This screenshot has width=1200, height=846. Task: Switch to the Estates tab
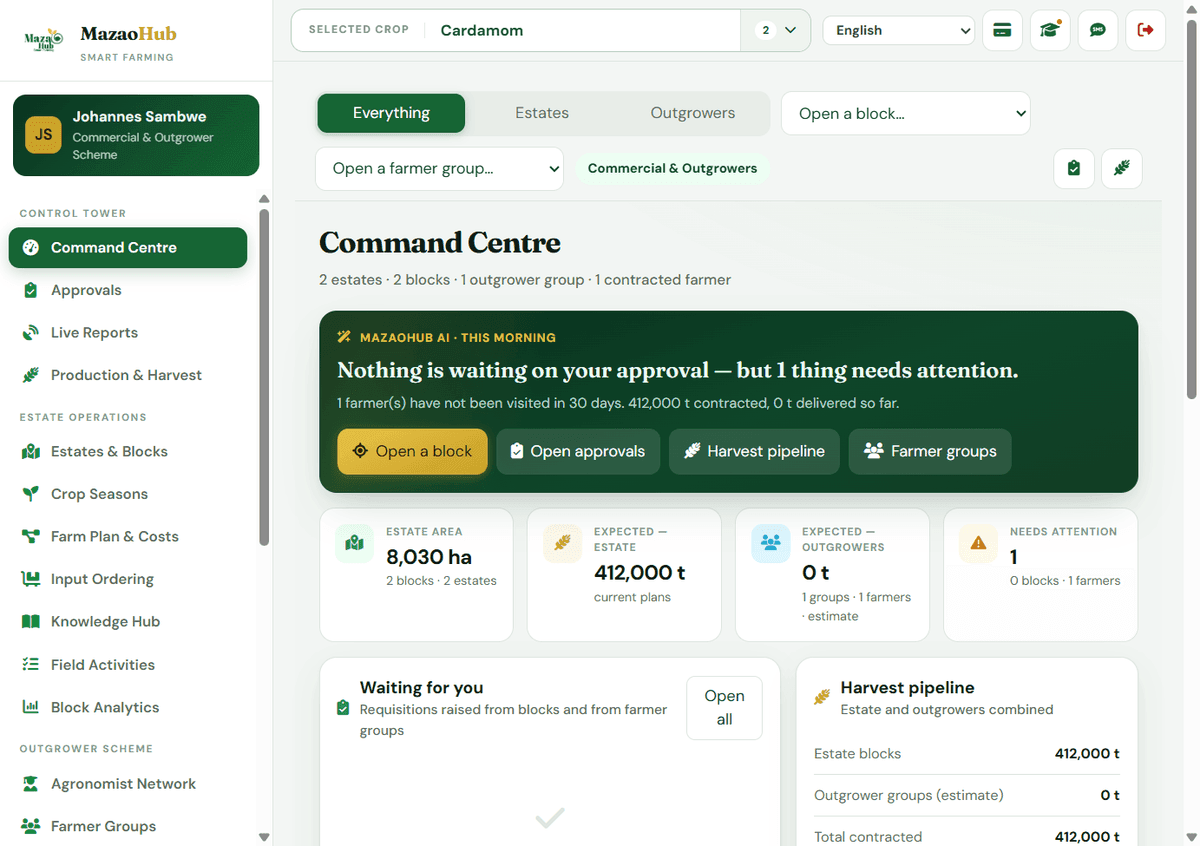tap(542, 113)
